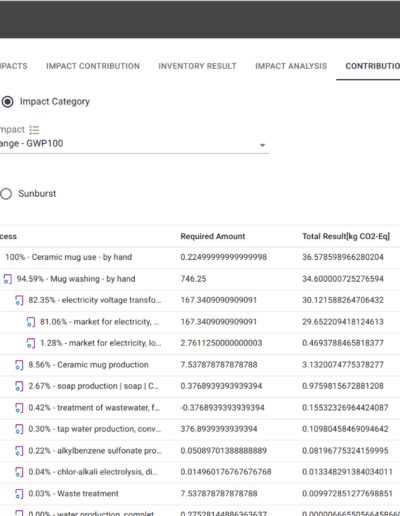Select the 94.59% - Mug washing - by hand row
Screen dimensions: 400x516
(x=200, y=279)
